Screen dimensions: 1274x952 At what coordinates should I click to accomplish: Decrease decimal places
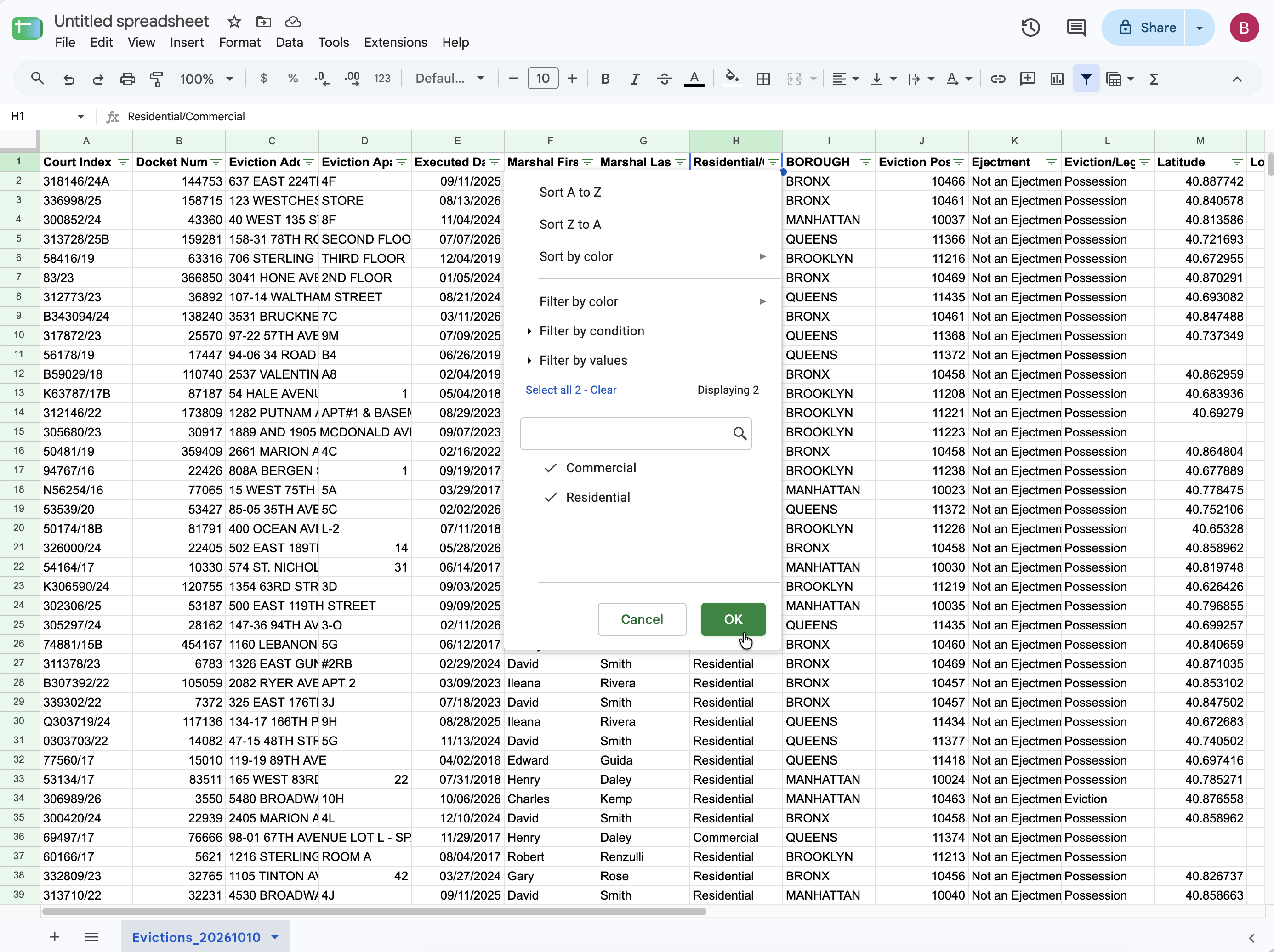click(323, 78)
